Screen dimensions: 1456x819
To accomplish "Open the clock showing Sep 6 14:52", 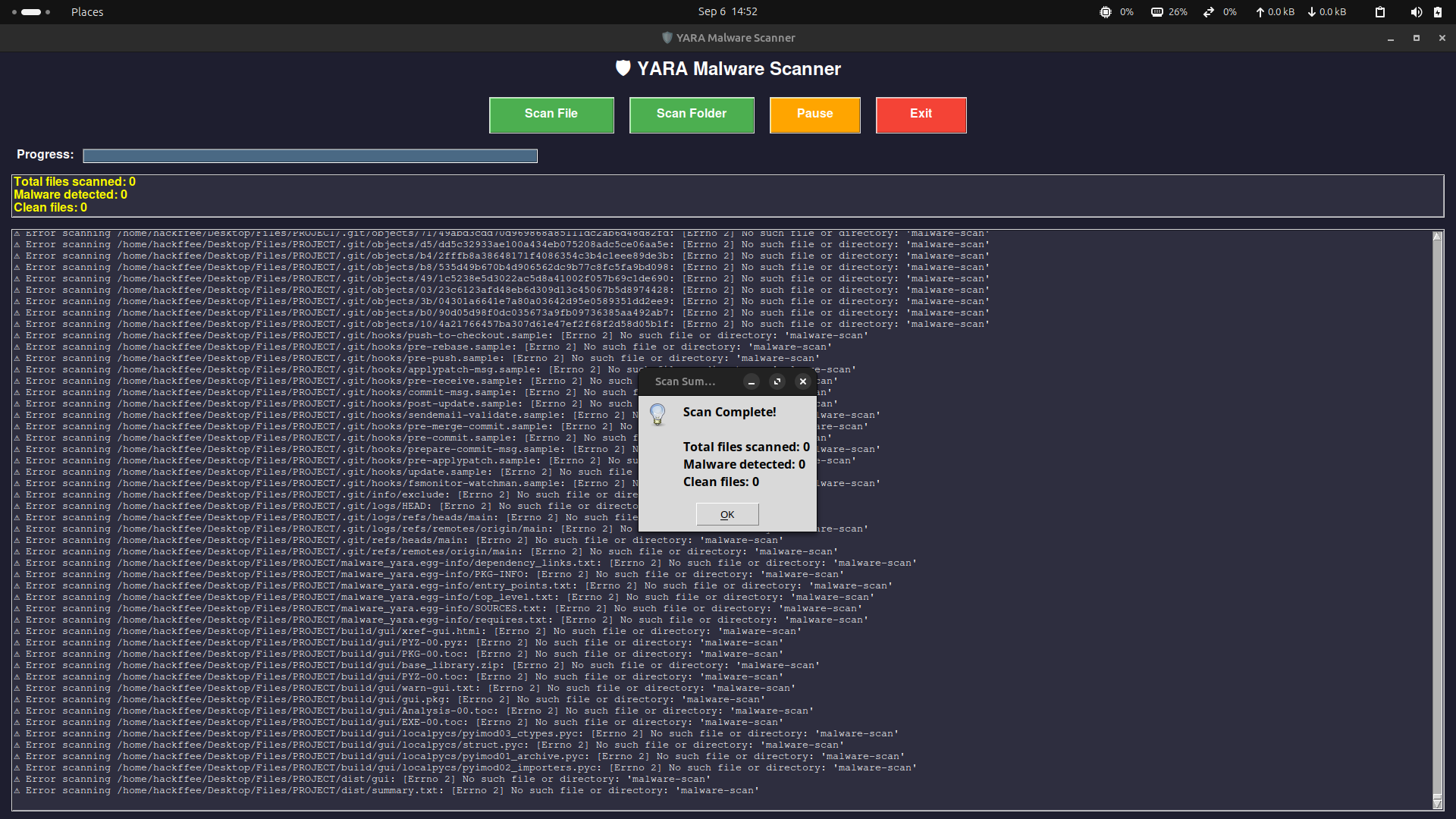I will point(728,11).
